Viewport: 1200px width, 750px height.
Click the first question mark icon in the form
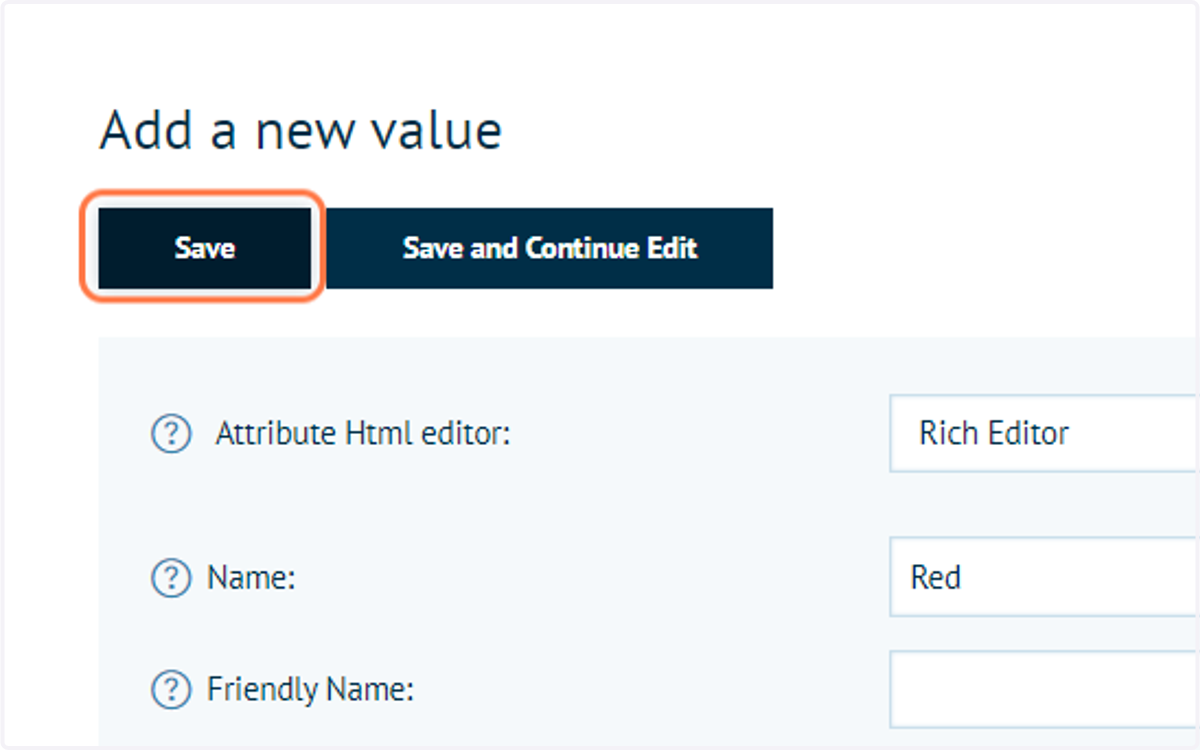171,434
